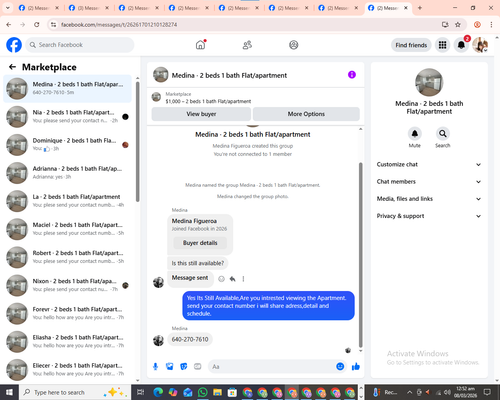Click the More Options button
The width and height of the screenshot is (500, 400).
click(306, 114)
